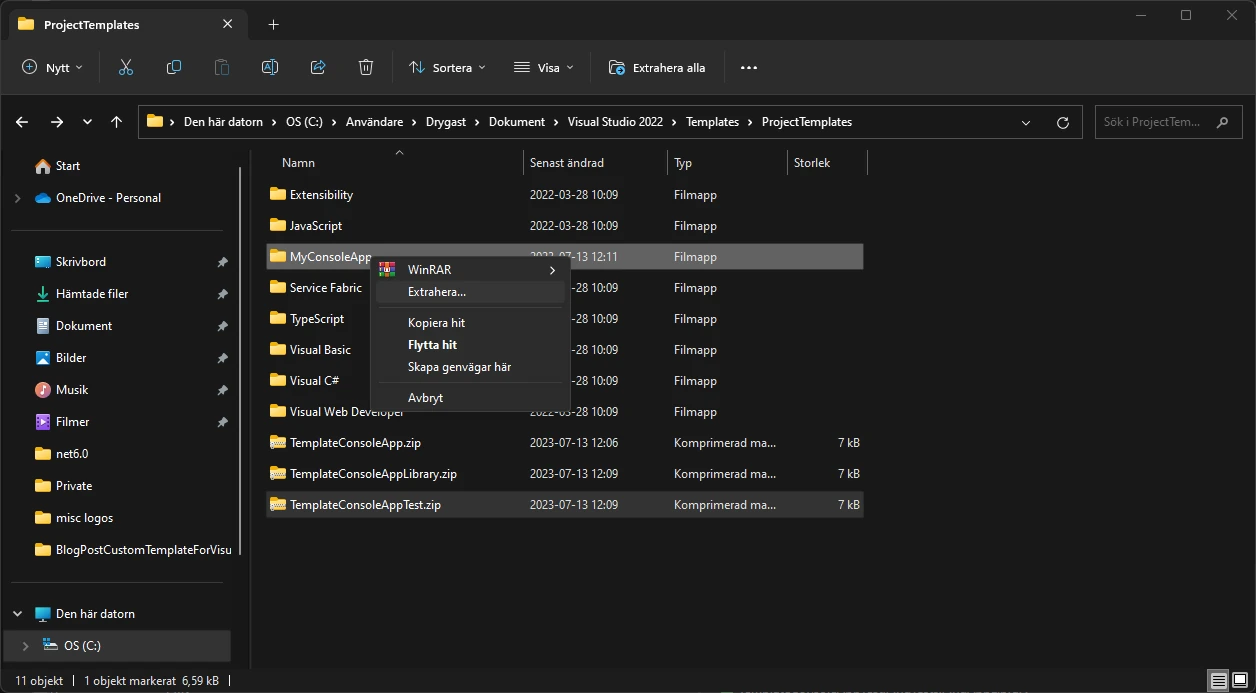Image resolution: width=1256 pixels, height=693 pixels.
Task: Select the Copy icon in the toolbar
Action: pos(173,67)
